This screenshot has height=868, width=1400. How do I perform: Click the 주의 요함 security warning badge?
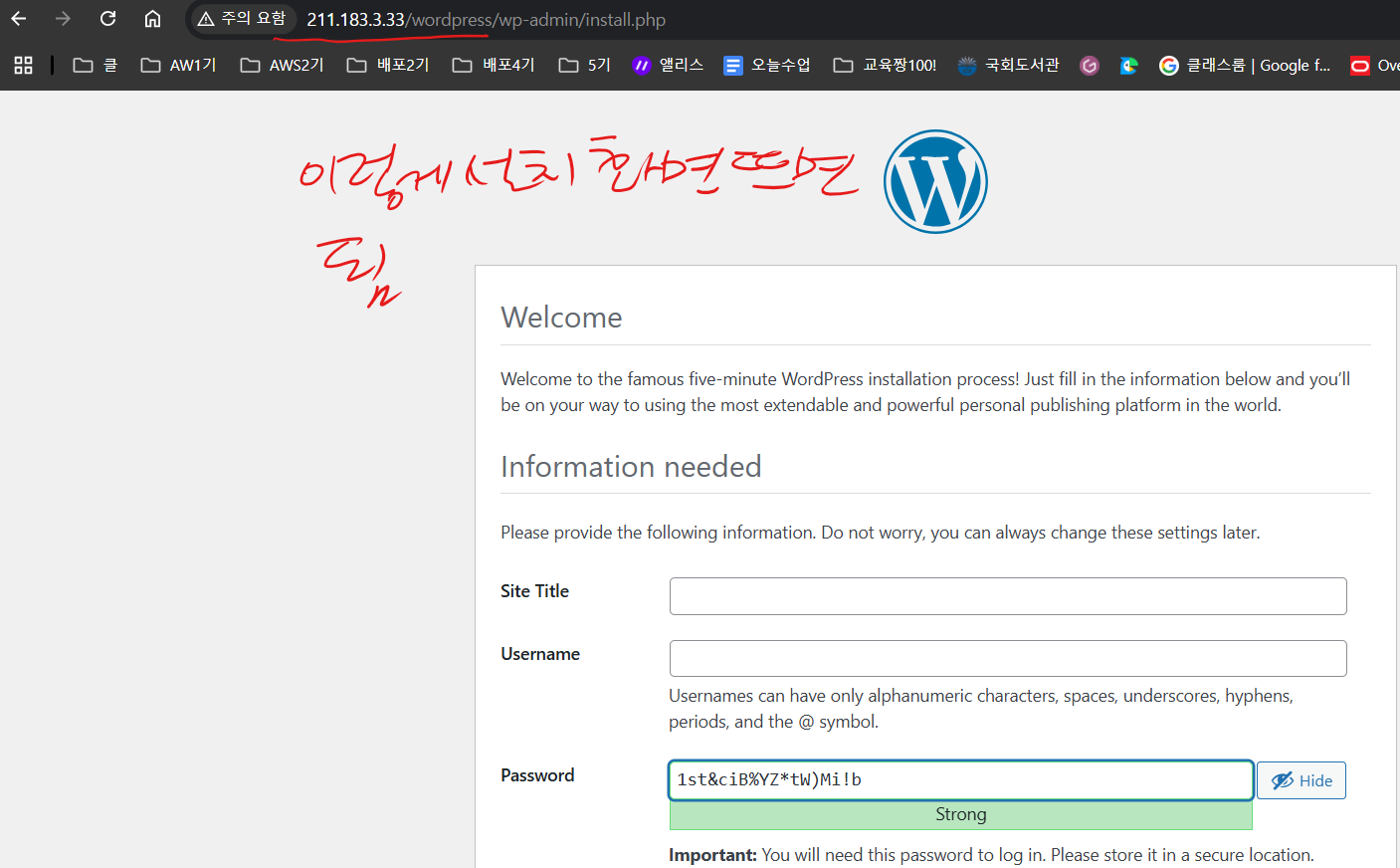(242, 19)
